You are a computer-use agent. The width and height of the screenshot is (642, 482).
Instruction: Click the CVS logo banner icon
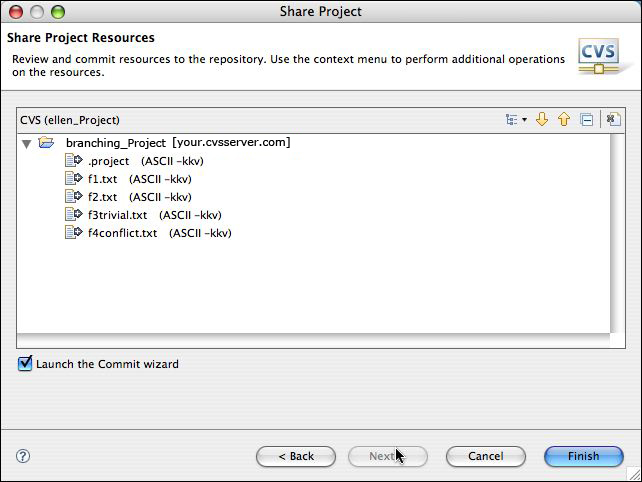click(x=598, y=55)
